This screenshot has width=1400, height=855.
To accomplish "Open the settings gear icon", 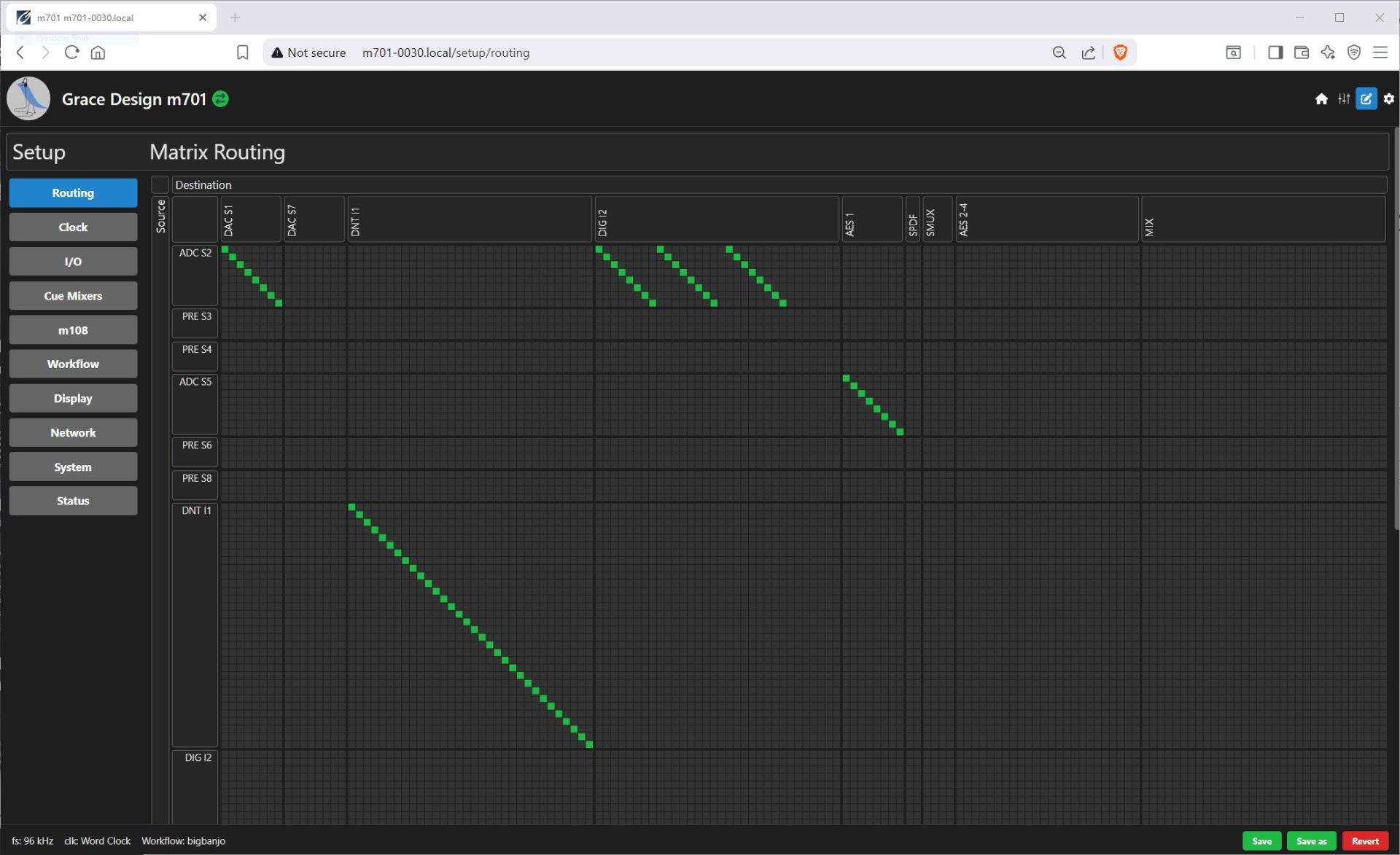I will [1389, 99].
